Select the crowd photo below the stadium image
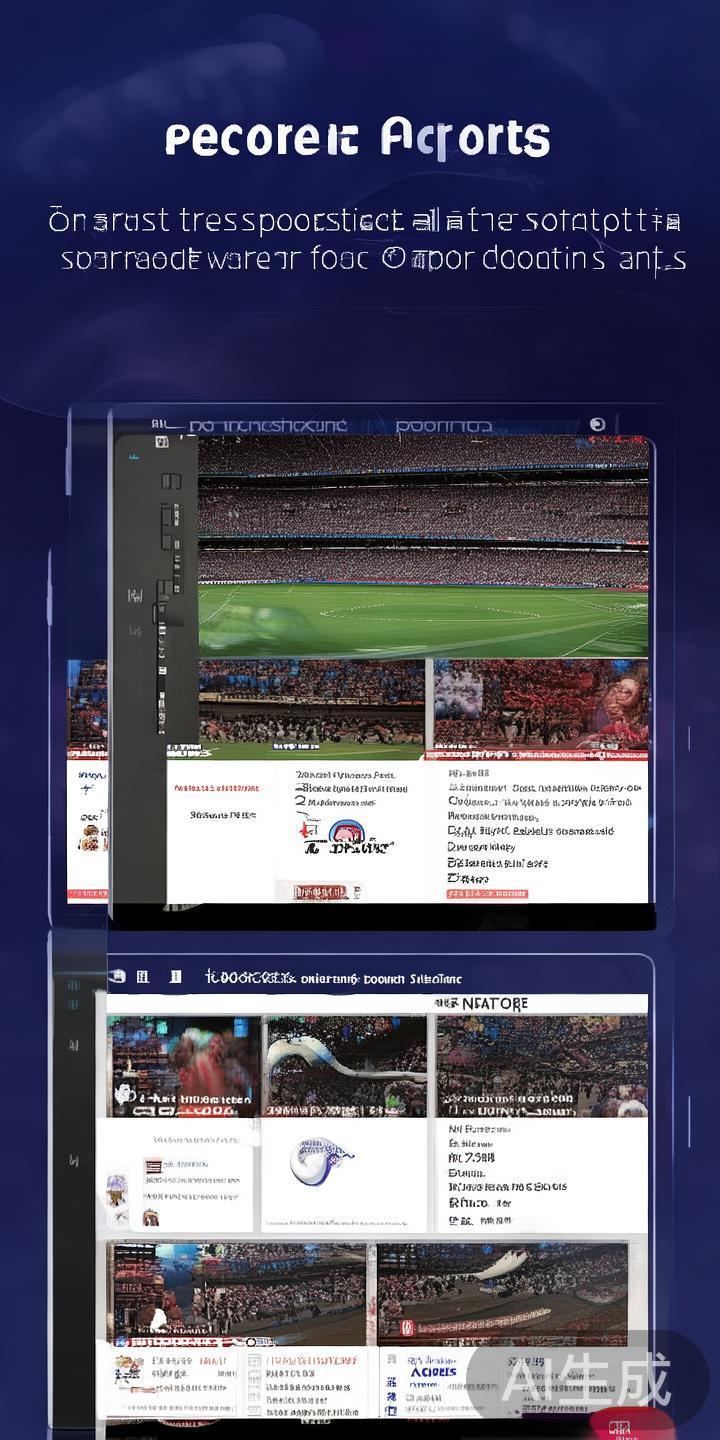Screen dimensions: 720x1440 [x=311, y=703]
